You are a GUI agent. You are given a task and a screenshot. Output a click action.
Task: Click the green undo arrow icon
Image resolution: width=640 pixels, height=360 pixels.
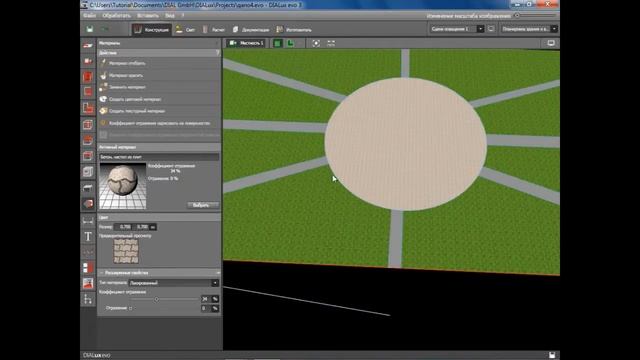tap(105, 29)
